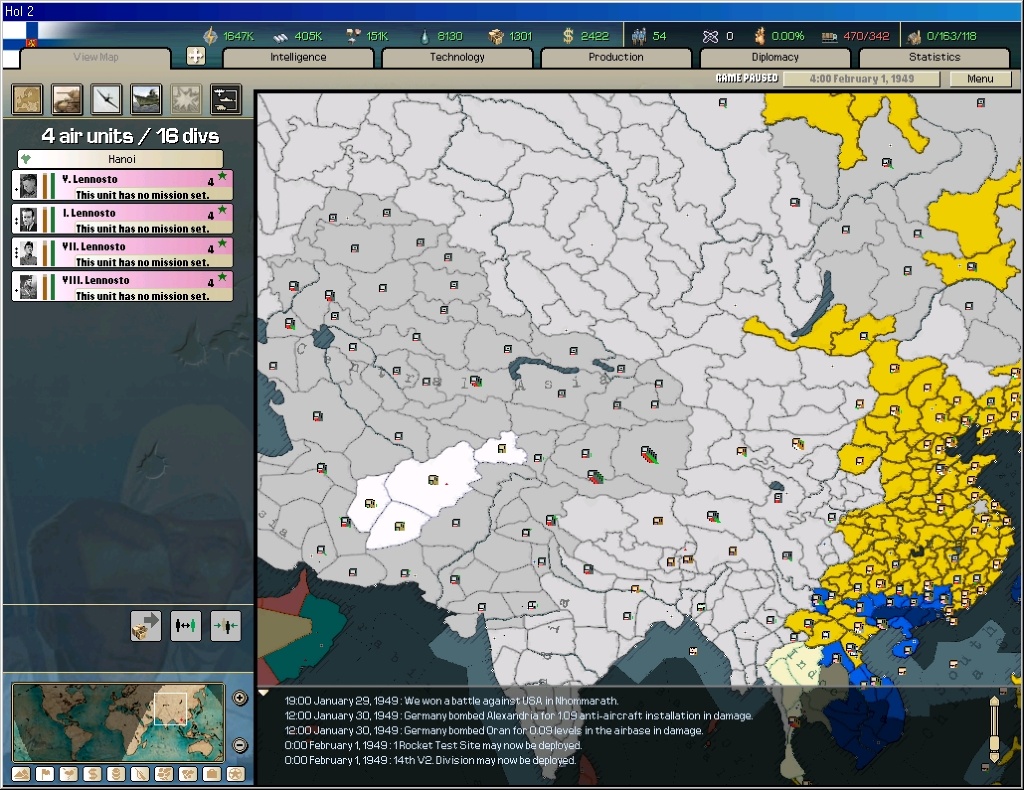The image size is (1024, 790).
Task: Click the greyed-out explosion combat icon
Action: 186,99
